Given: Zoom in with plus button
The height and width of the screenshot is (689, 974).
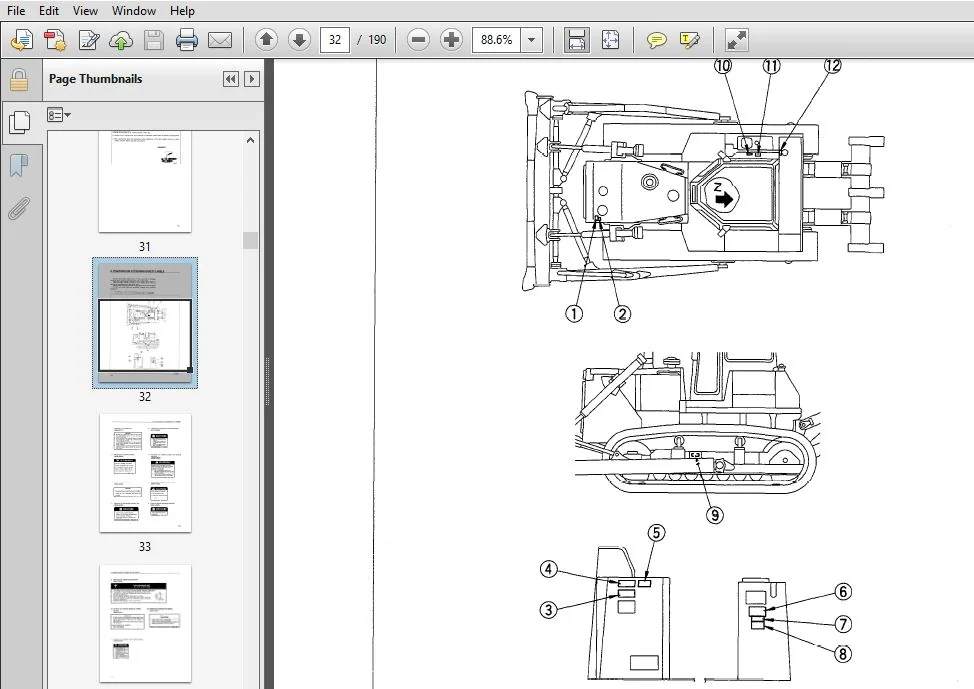Looking at the screenshot, I should coord(452,40).
